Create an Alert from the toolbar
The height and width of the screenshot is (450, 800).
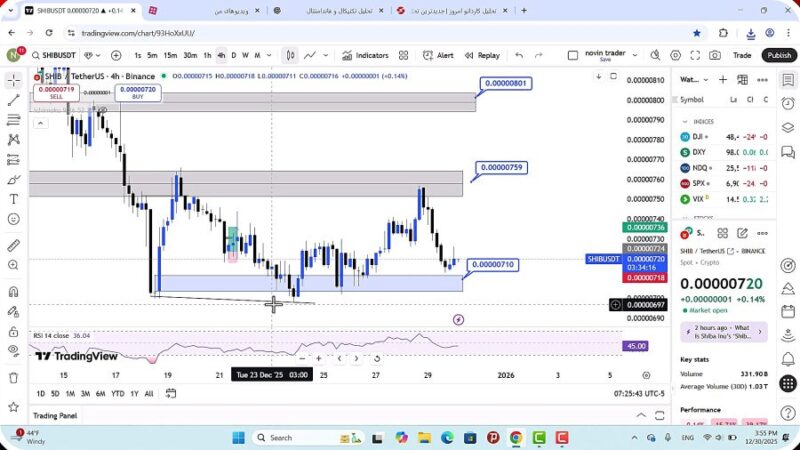pos(438,56)
